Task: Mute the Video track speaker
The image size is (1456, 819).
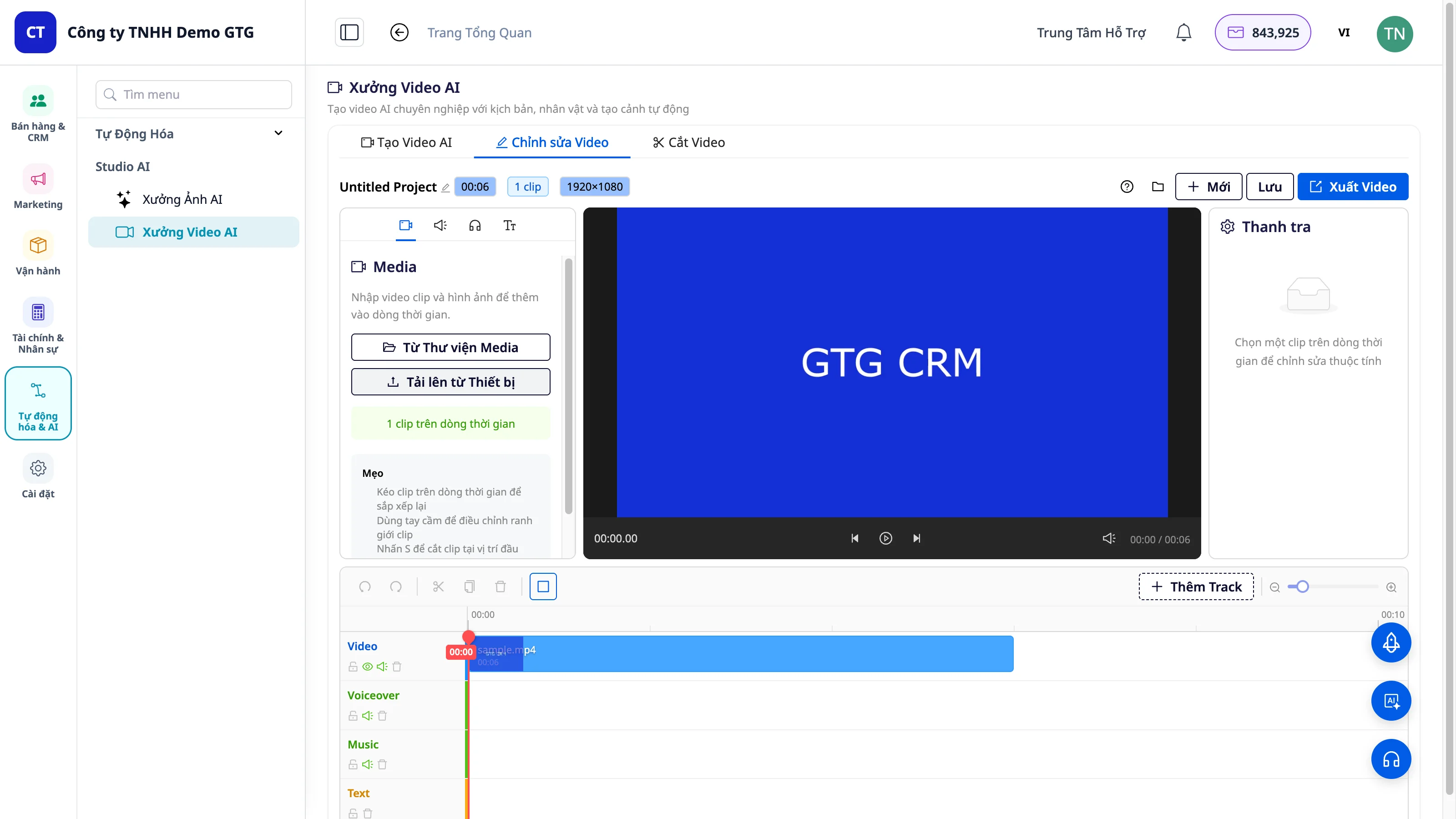Action: pos(382,667)
